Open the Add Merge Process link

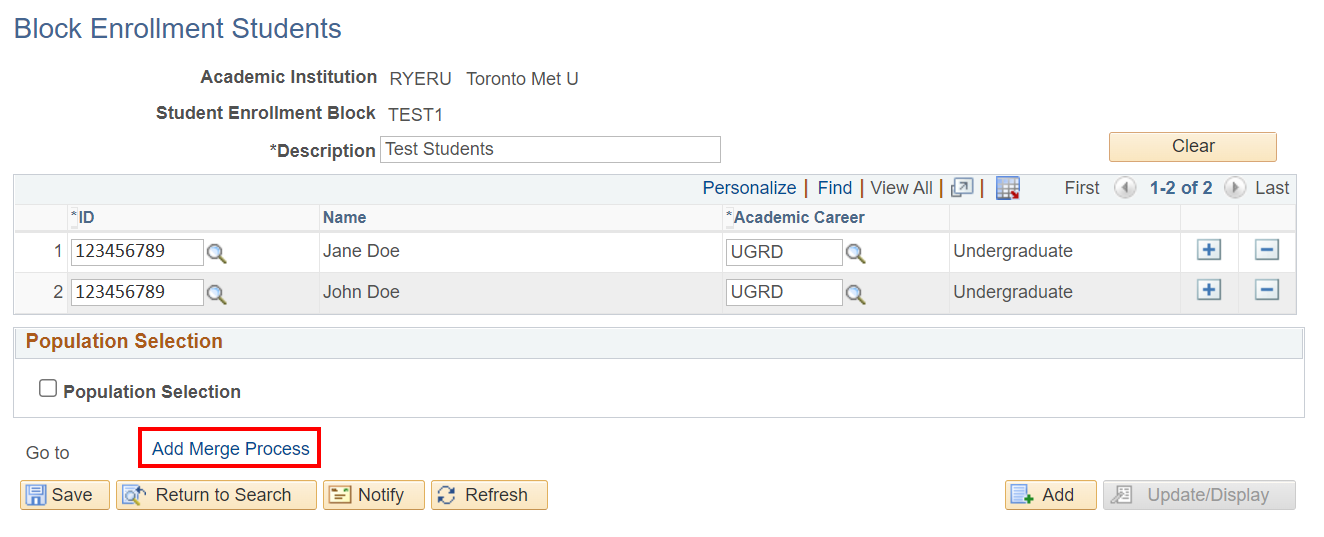click(x=231, y=449)
